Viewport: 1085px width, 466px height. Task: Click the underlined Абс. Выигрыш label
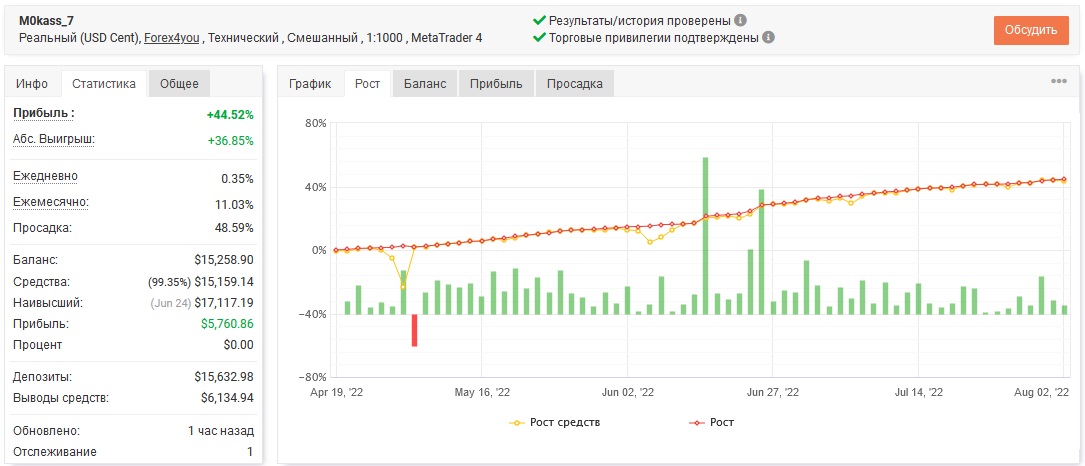tap(53, 139)
